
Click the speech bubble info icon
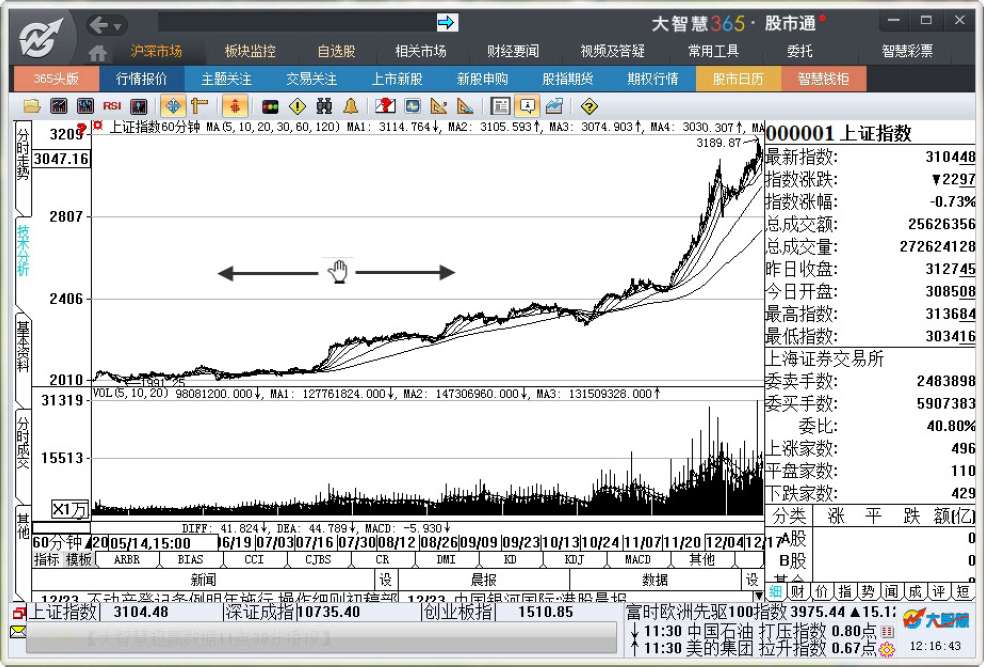[527, 106]
